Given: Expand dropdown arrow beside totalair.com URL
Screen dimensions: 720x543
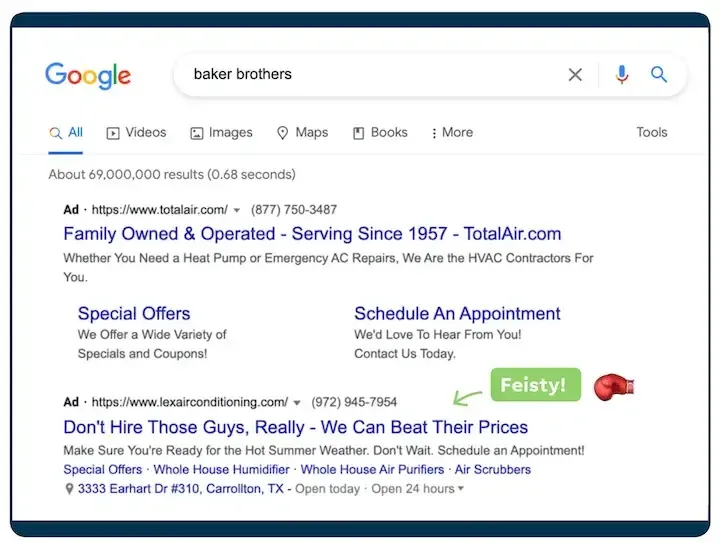Looking at the screenshot, I should pyautogui.click(x=236, y=211).
